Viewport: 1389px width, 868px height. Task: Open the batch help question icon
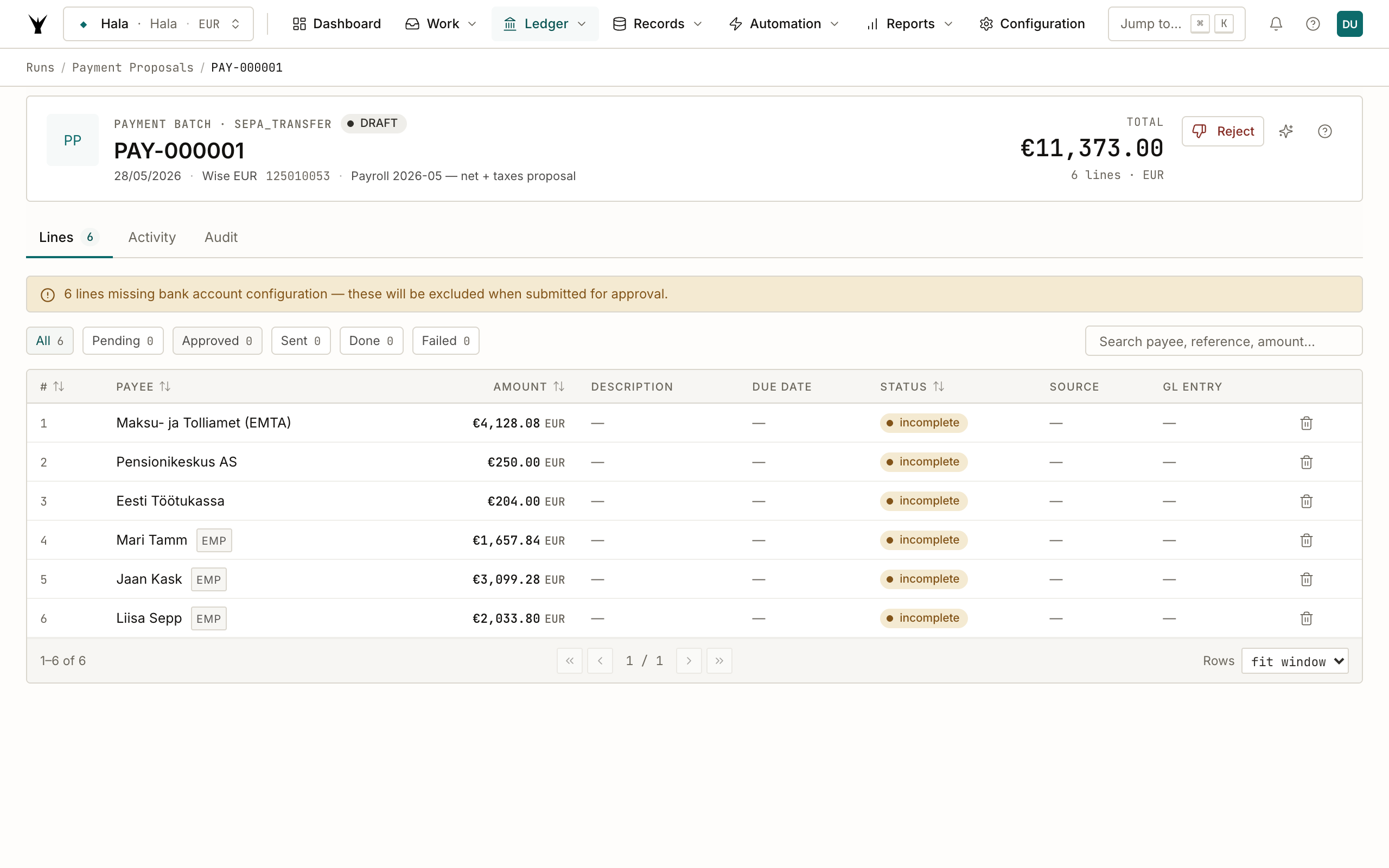coord(1325,131)
